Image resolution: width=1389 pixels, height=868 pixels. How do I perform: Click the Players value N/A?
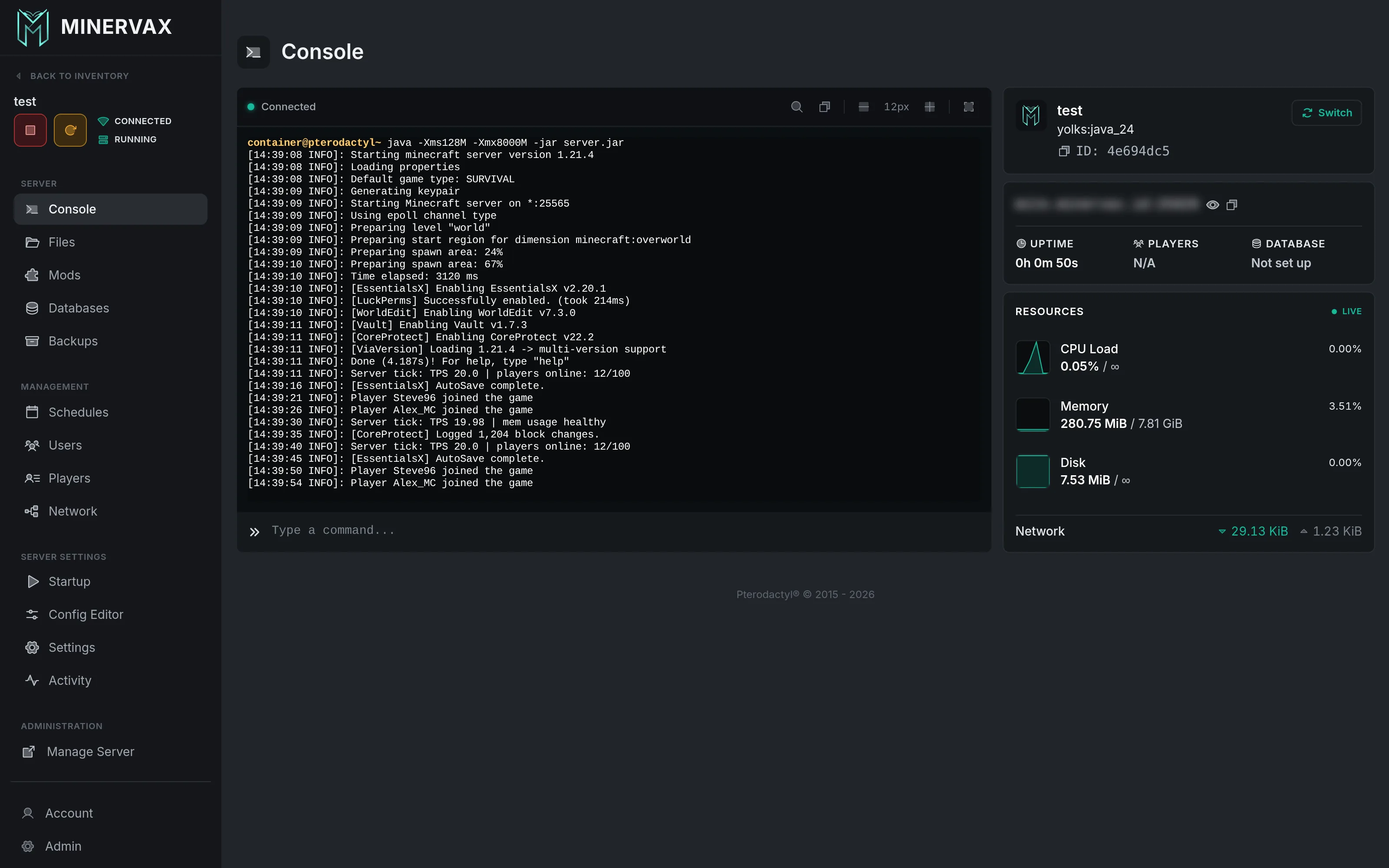click(1144, 263)
